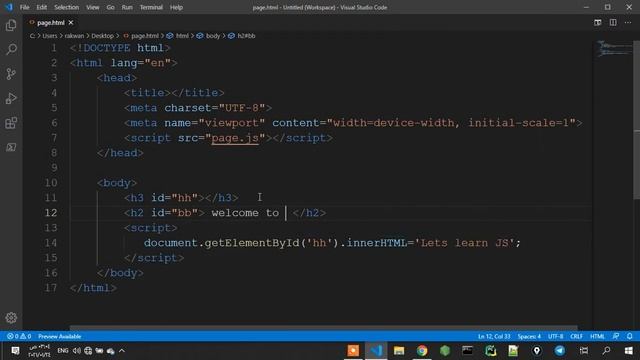Click the VS Code logo in title bar
640x360 pixels.
pos(9,7)
